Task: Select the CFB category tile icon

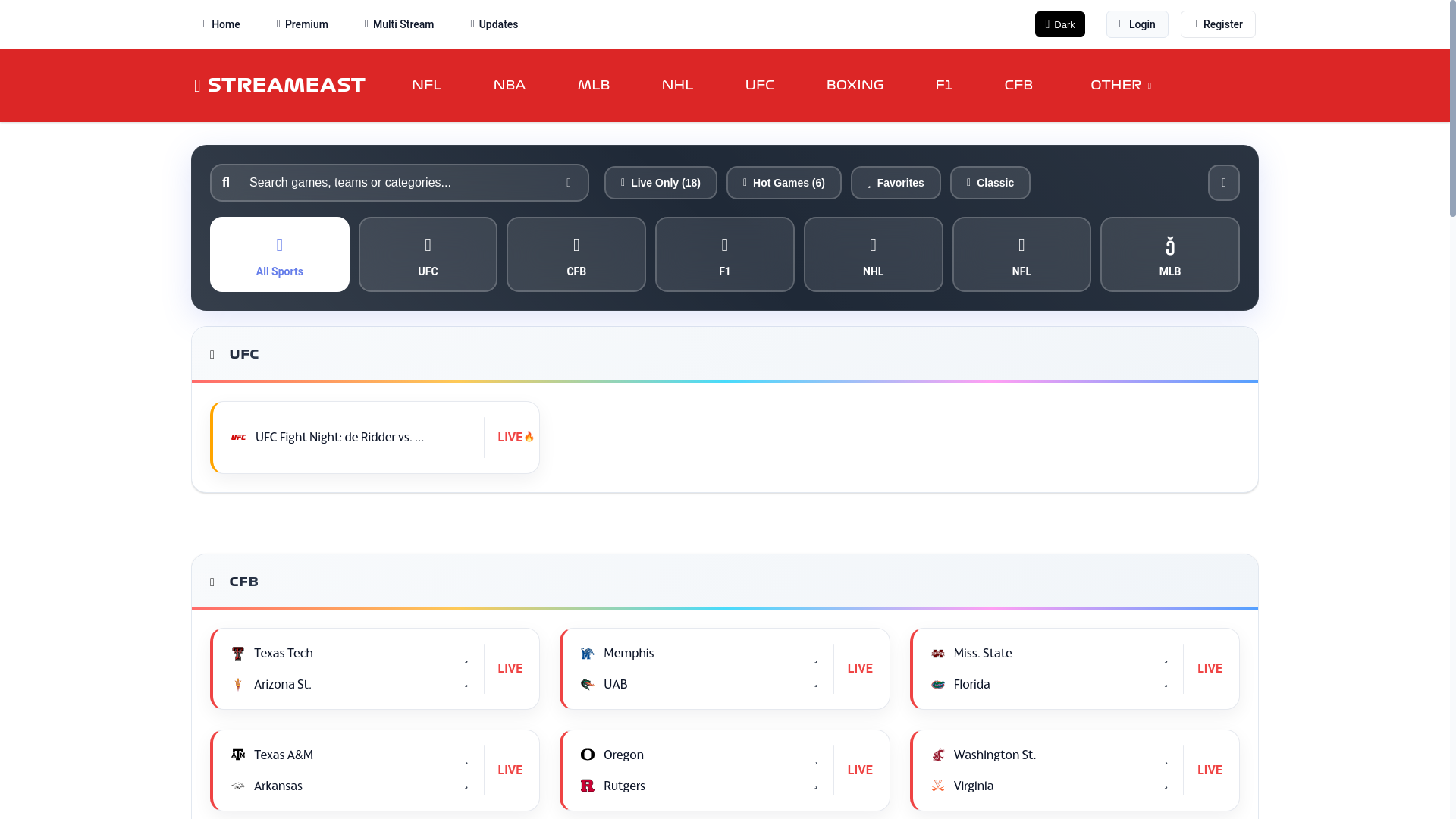Action: tap(576, 245)
